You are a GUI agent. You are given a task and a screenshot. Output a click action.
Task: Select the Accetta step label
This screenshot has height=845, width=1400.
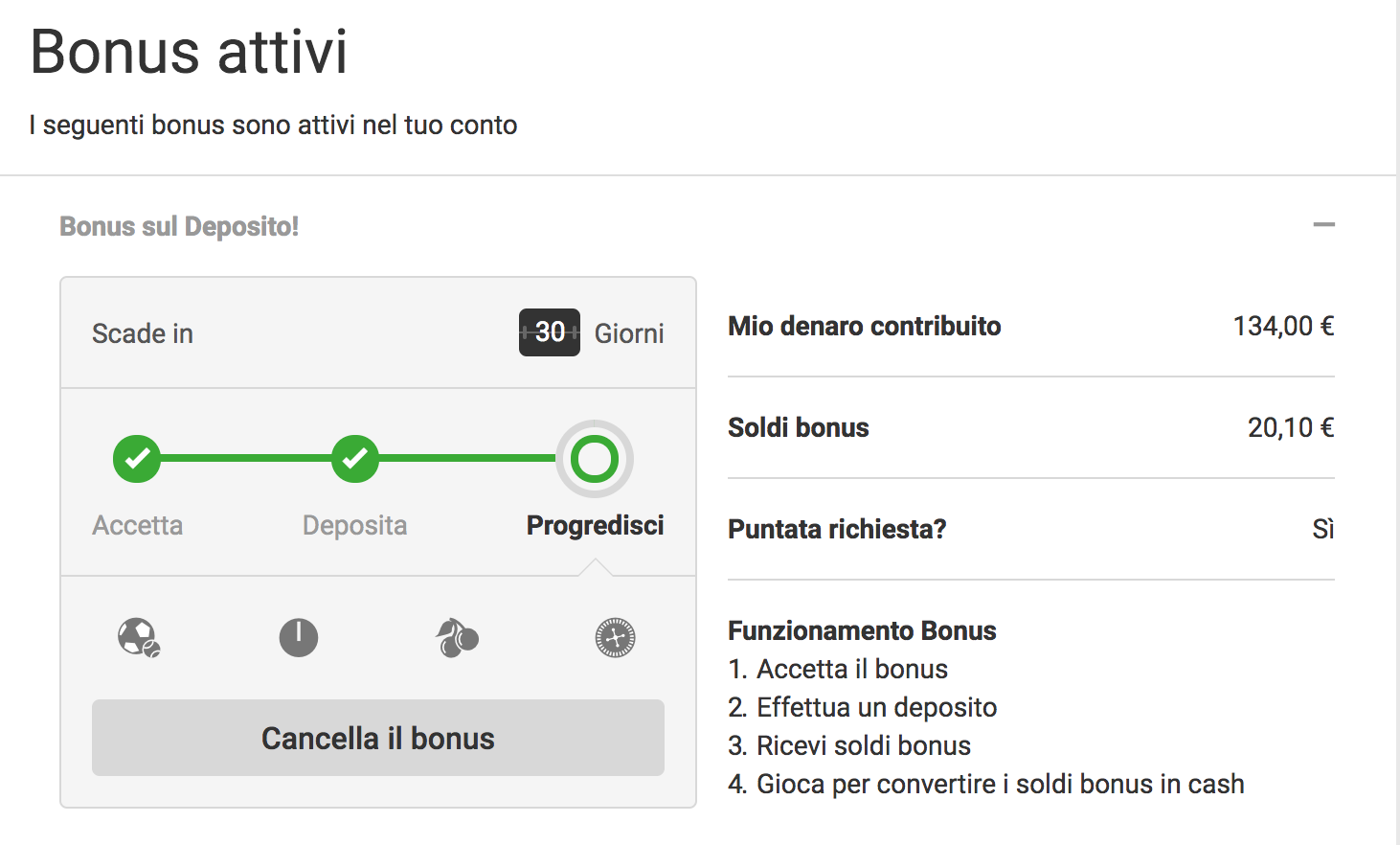click(137, 525)
